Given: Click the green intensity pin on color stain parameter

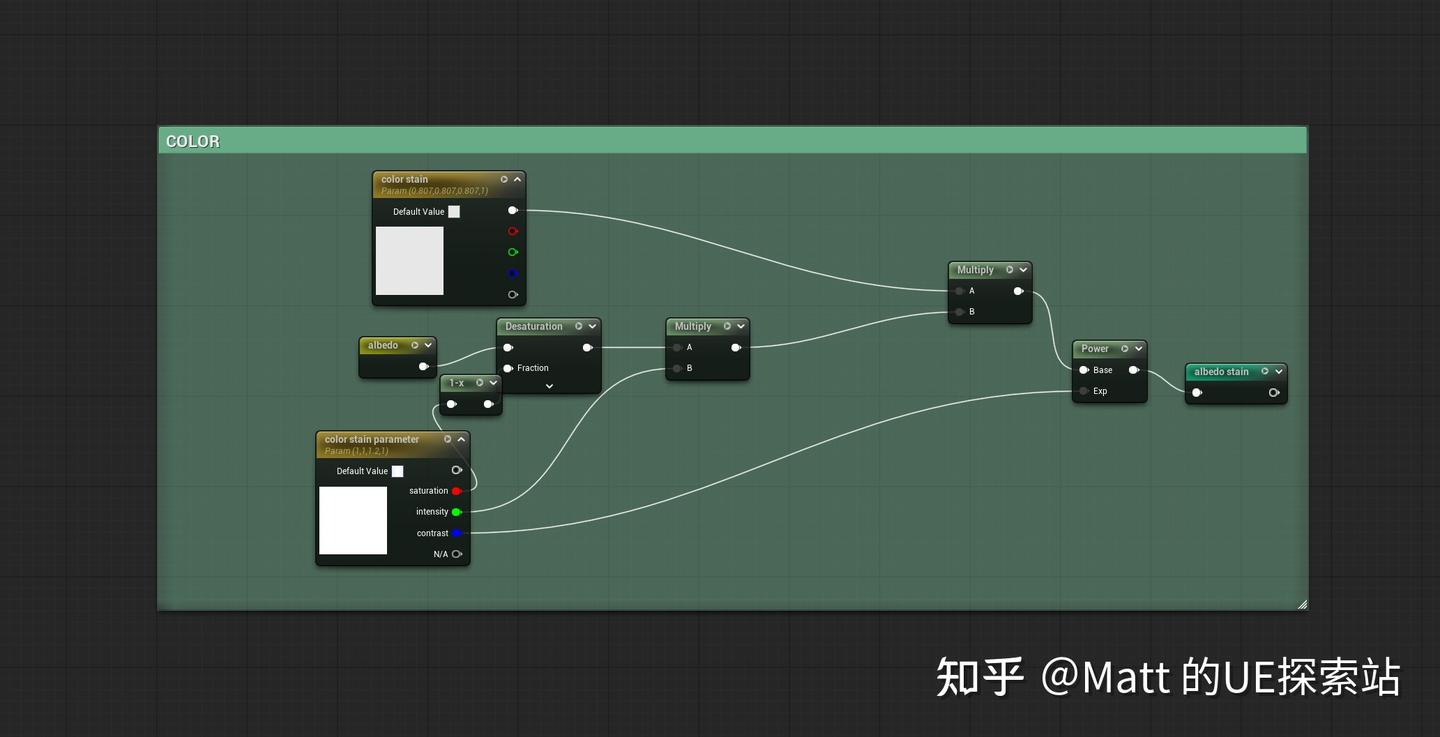Looking at the screenshot, I should coord(457,511).
